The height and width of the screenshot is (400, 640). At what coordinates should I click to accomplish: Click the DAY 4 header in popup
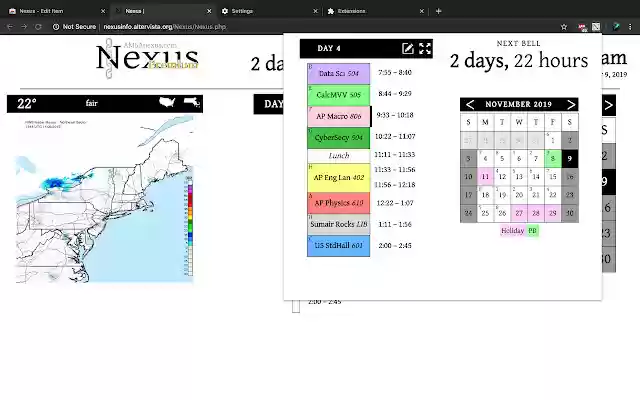pyautogui.click(x=329, y=49)
